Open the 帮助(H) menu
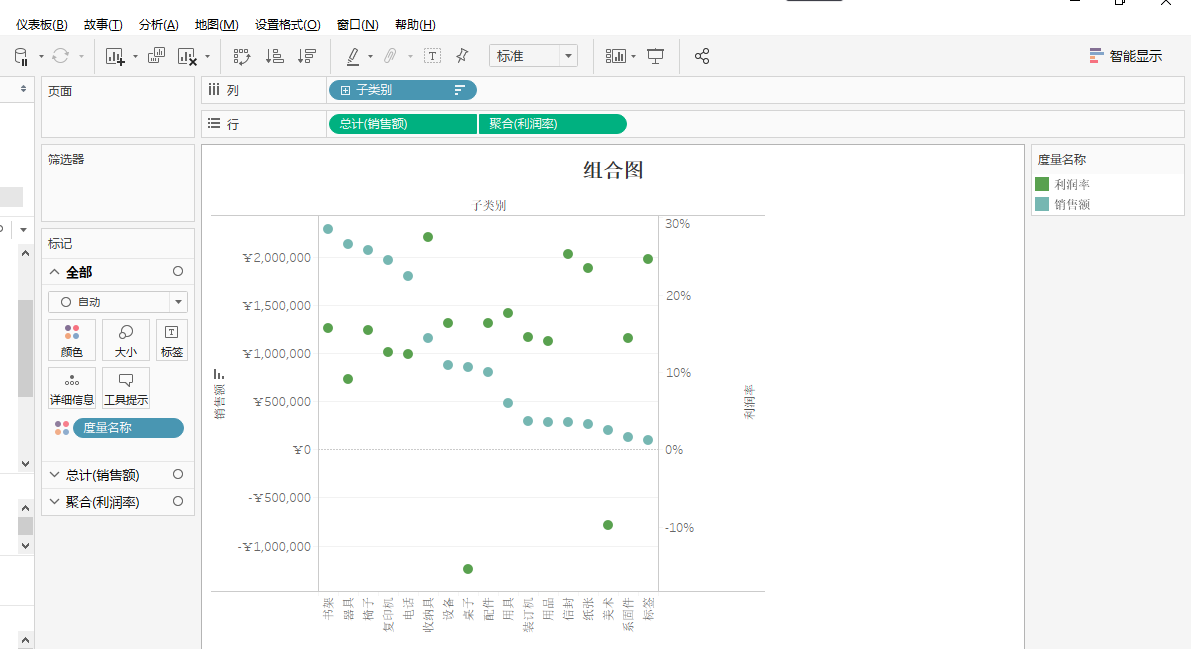The image size is (1191, 649). click(x=415, y=24)
